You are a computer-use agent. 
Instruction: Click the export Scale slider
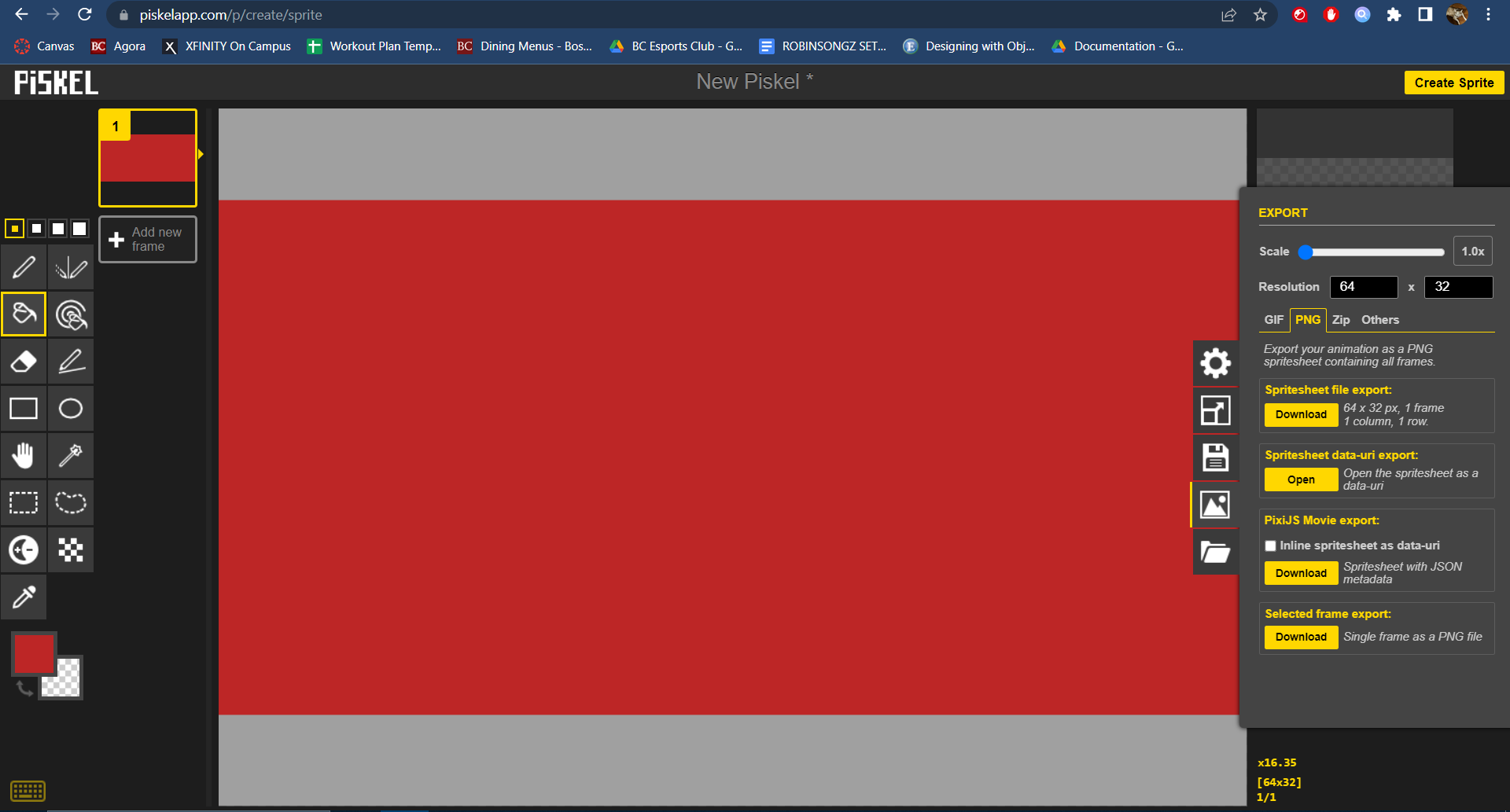coord(1372,252)
